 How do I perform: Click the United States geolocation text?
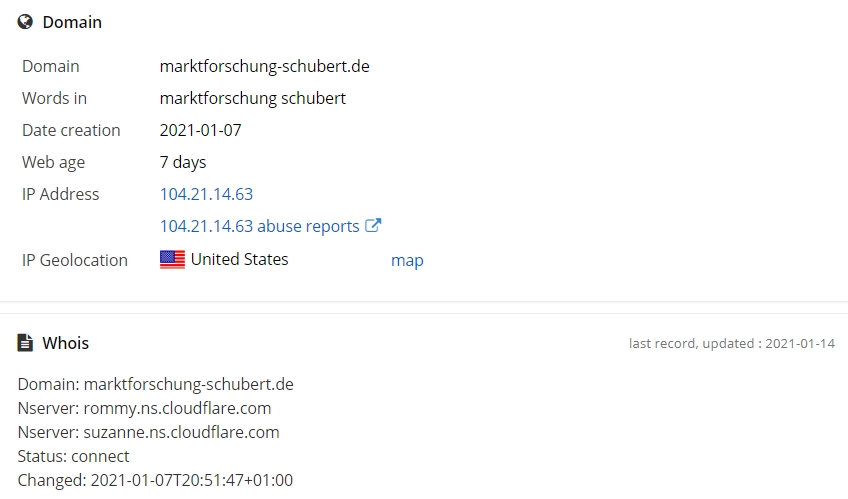click(240, 260)
